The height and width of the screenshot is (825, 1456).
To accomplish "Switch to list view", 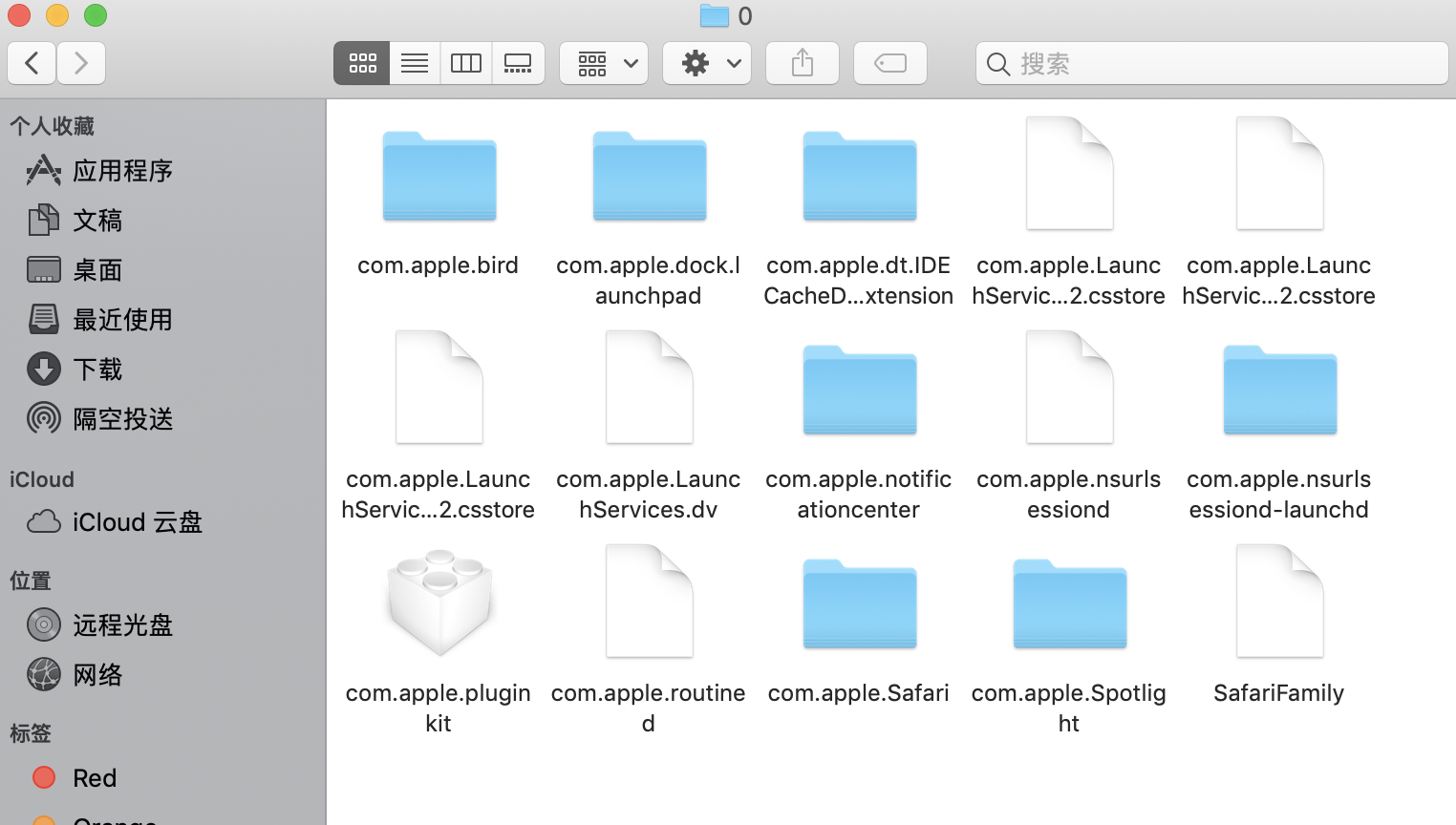I will pyautogui.click(x=415, y=63).
